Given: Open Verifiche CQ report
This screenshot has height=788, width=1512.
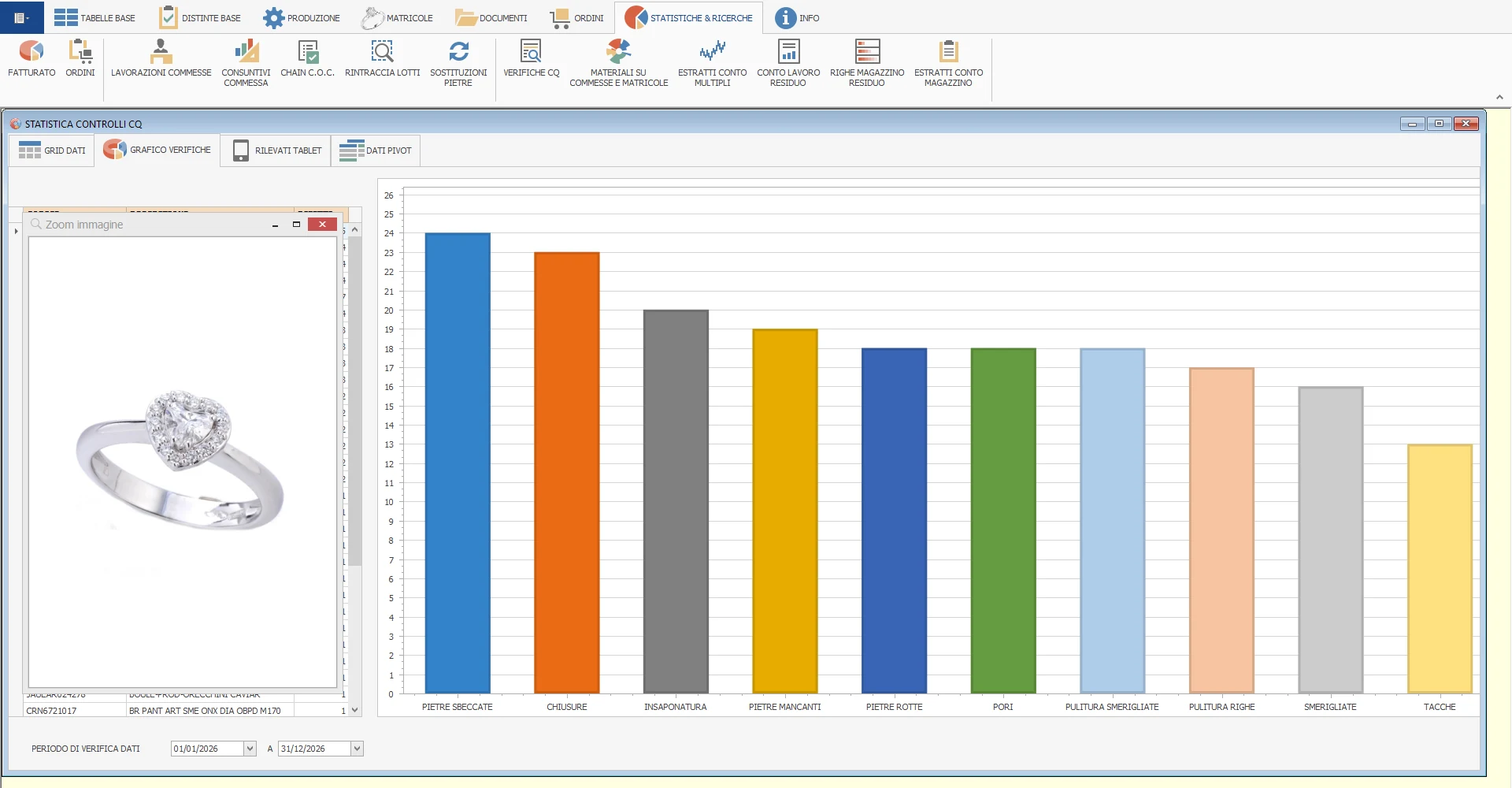Looking at the screenshot, I should pyautogui.click(x=532, y=59).
